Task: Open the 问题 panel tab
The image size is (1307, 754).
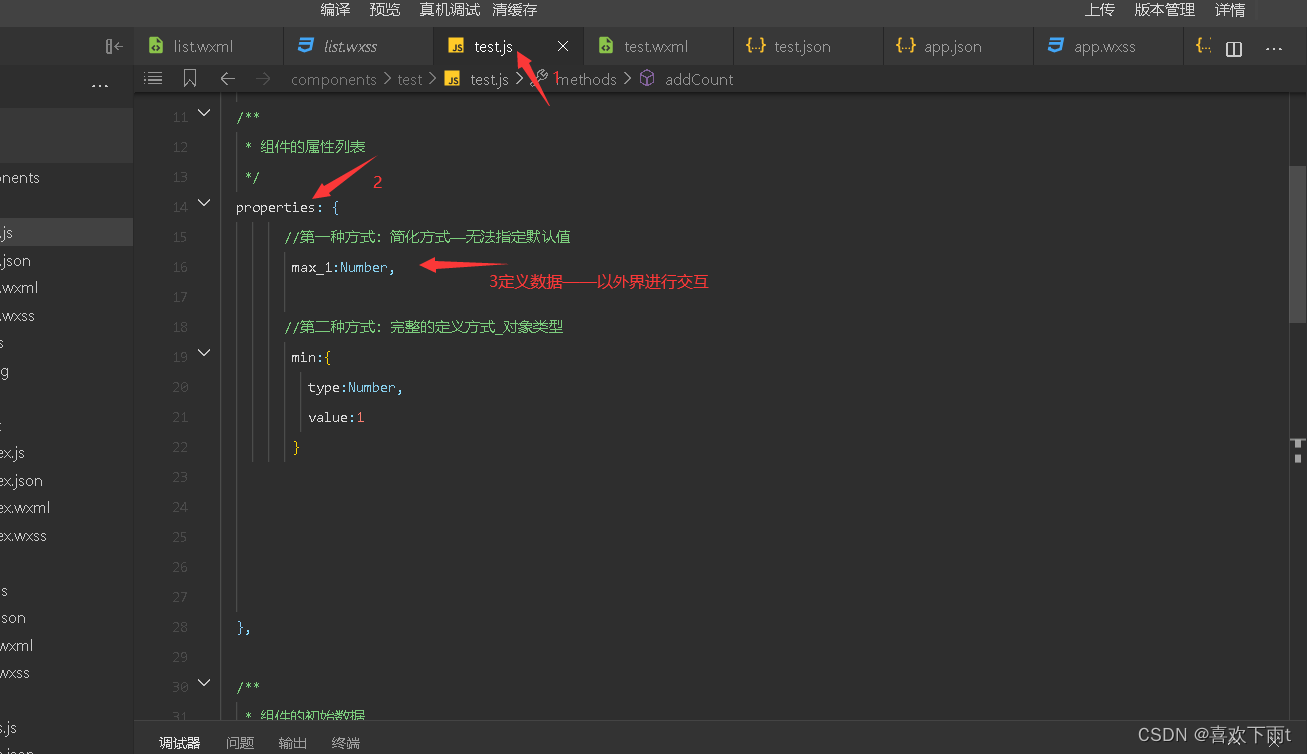Action: point(240,743)
